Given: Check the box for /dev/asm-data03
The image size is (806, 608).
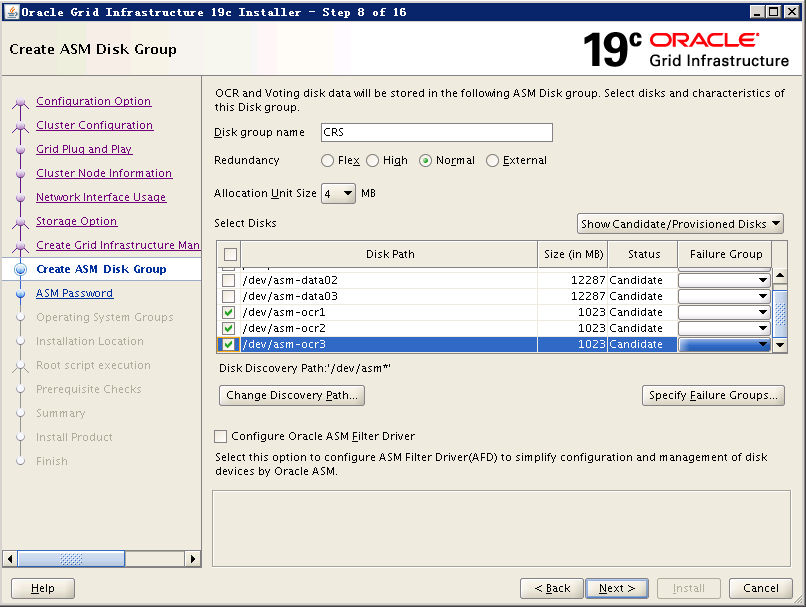Looking at the screenshot, I should tap(229, 296).
